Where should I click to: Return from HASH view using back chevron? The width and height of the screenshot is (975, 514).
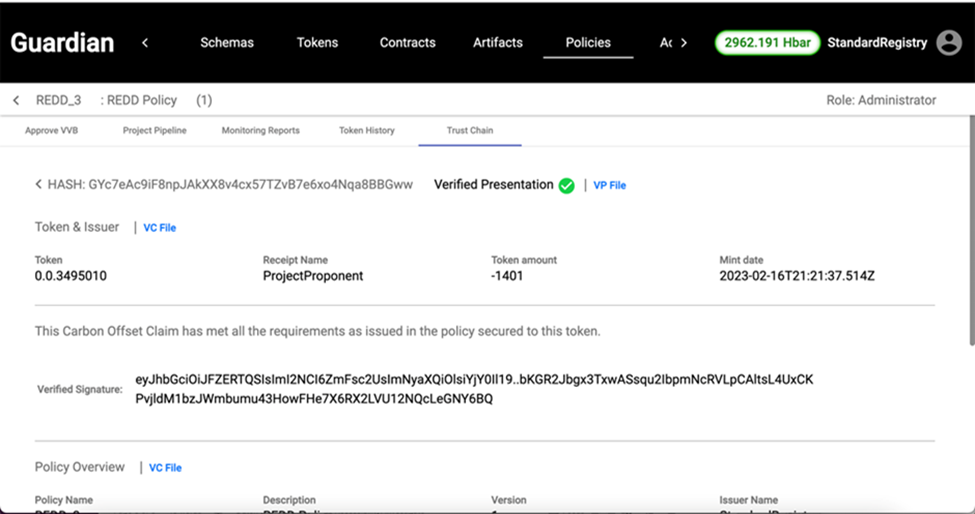click(x=39, y=185)
